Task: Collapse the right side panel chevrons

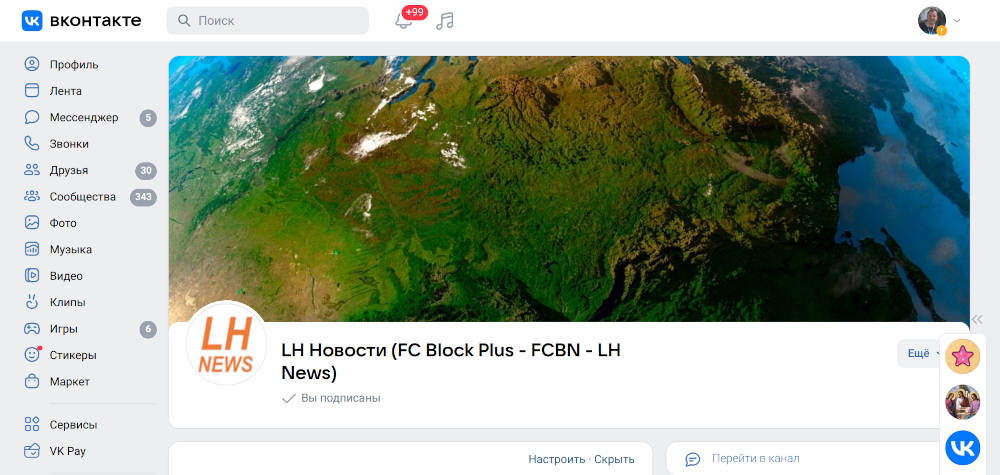Action: click(x=977, y=319)
